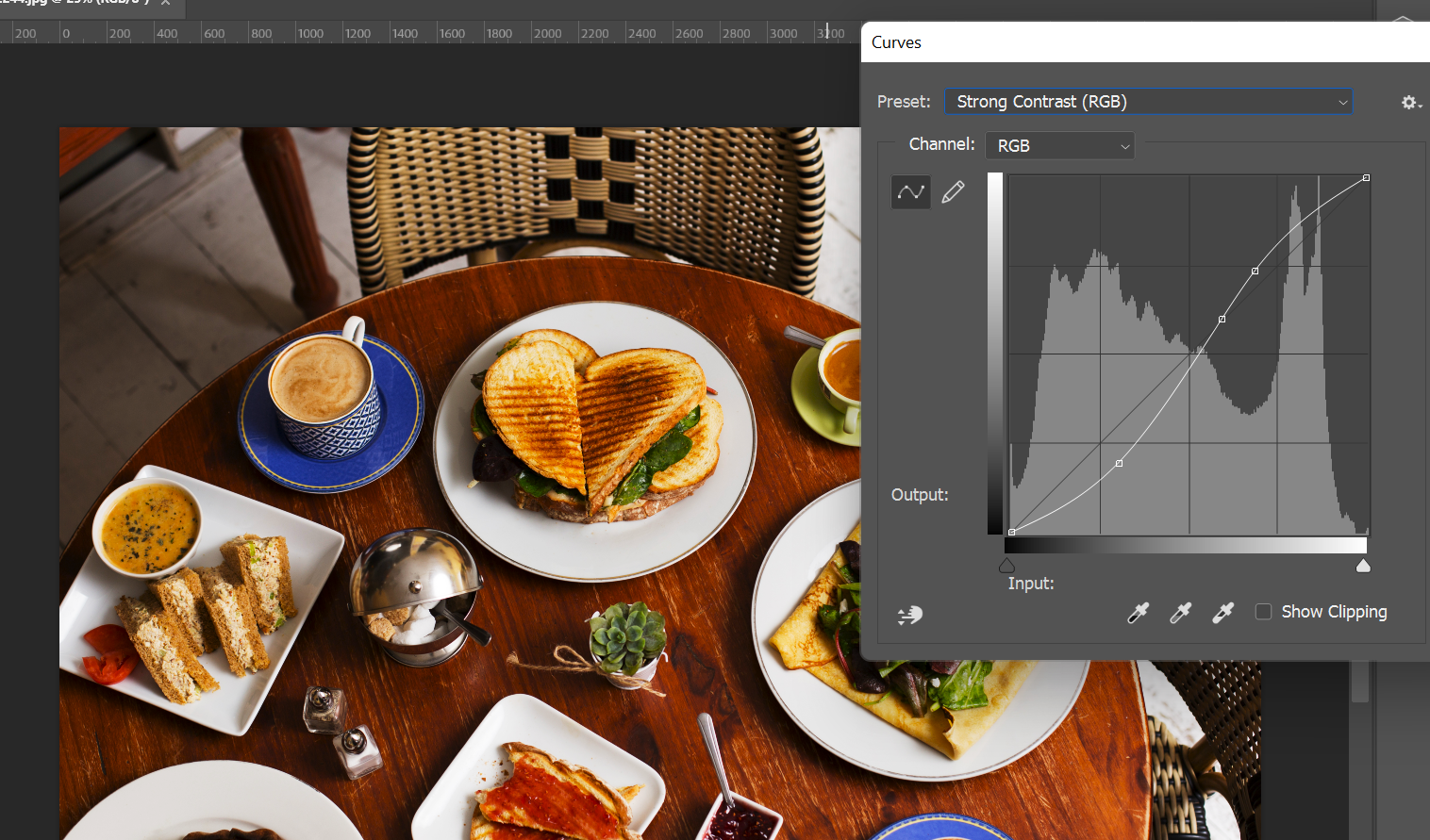Select the upper curve control point near highlights
1430x840 pixels.
pyautogui.click(x=1255, y=271)
